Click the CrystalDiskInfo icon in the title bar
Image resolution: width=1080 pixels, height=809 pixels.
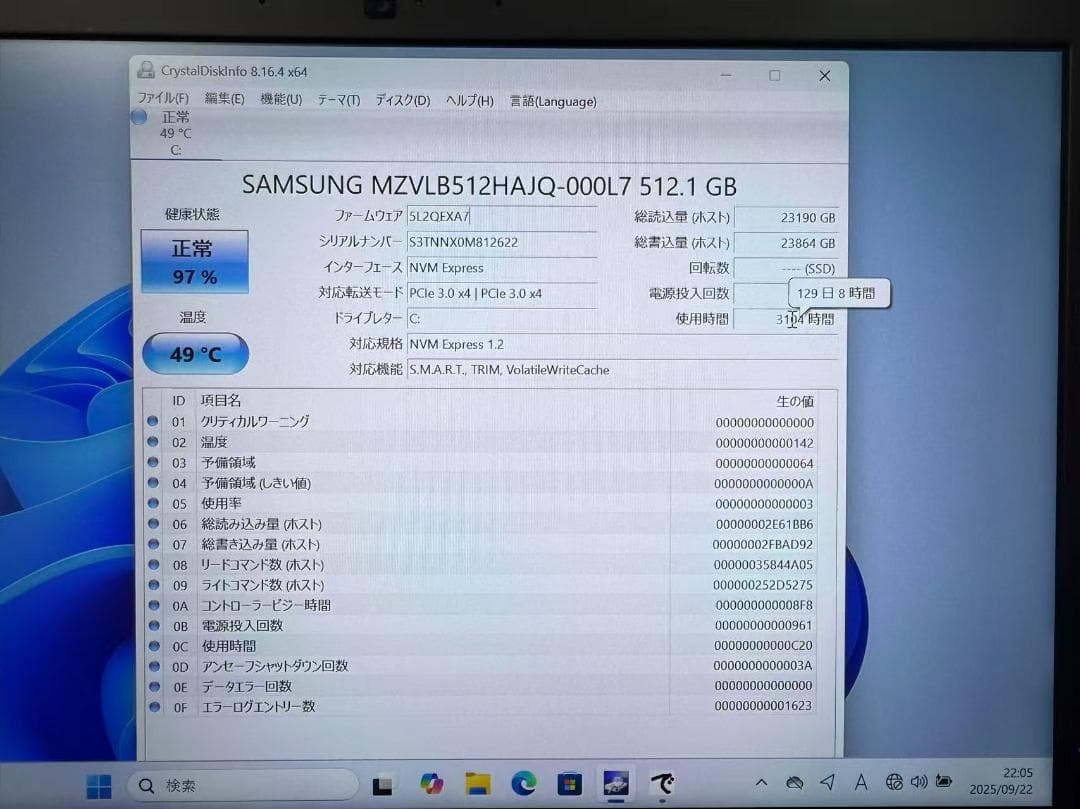146,70
